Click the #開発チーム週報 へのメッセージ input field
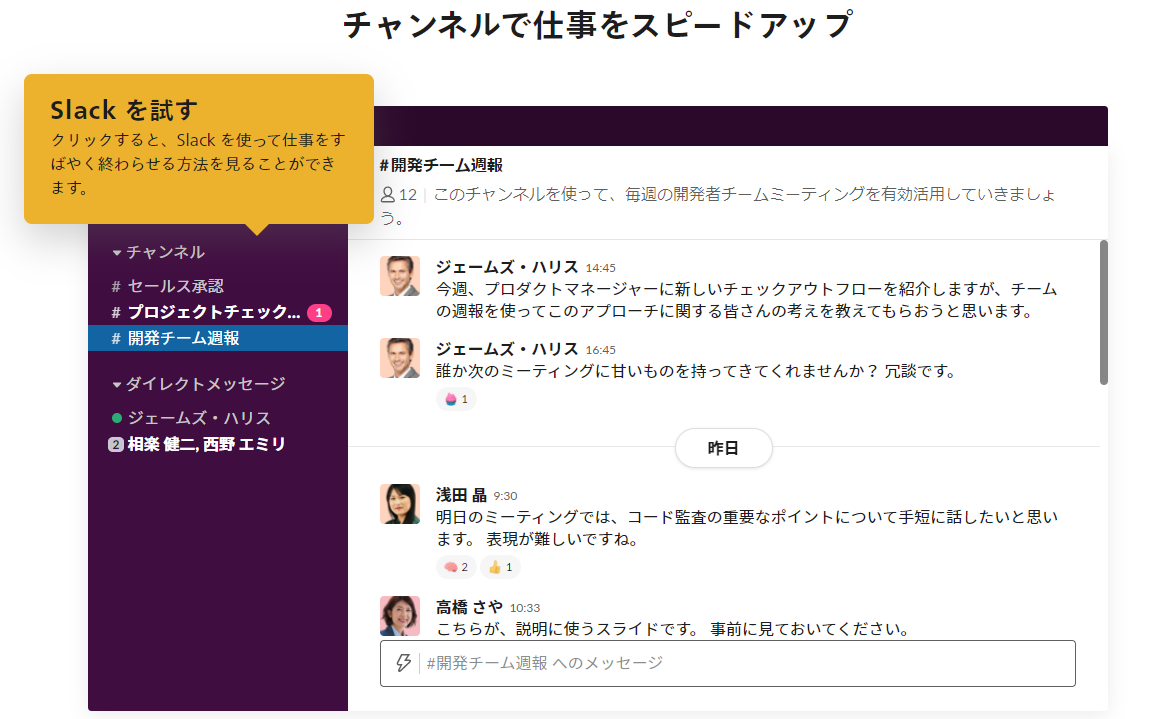This screenshot has width=1163, height=719. click(728, 663)
